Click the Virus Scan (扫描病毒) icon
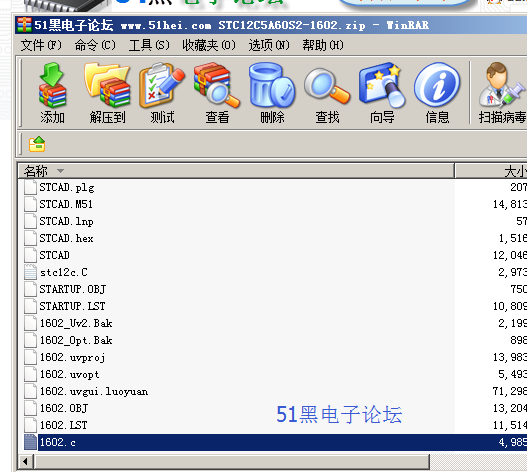 (x=502, y=93)
